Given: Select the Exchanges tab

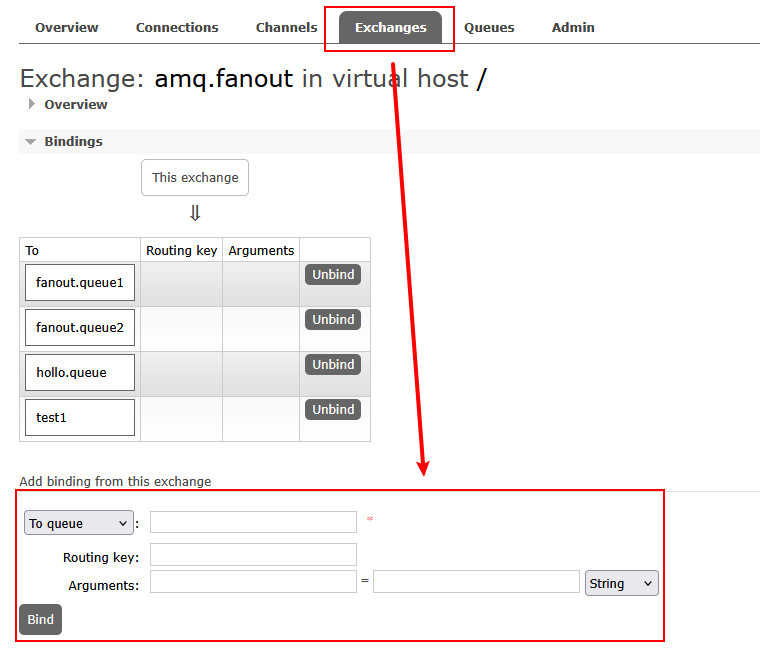Looking at the screenshot, I should pos(390,27).
